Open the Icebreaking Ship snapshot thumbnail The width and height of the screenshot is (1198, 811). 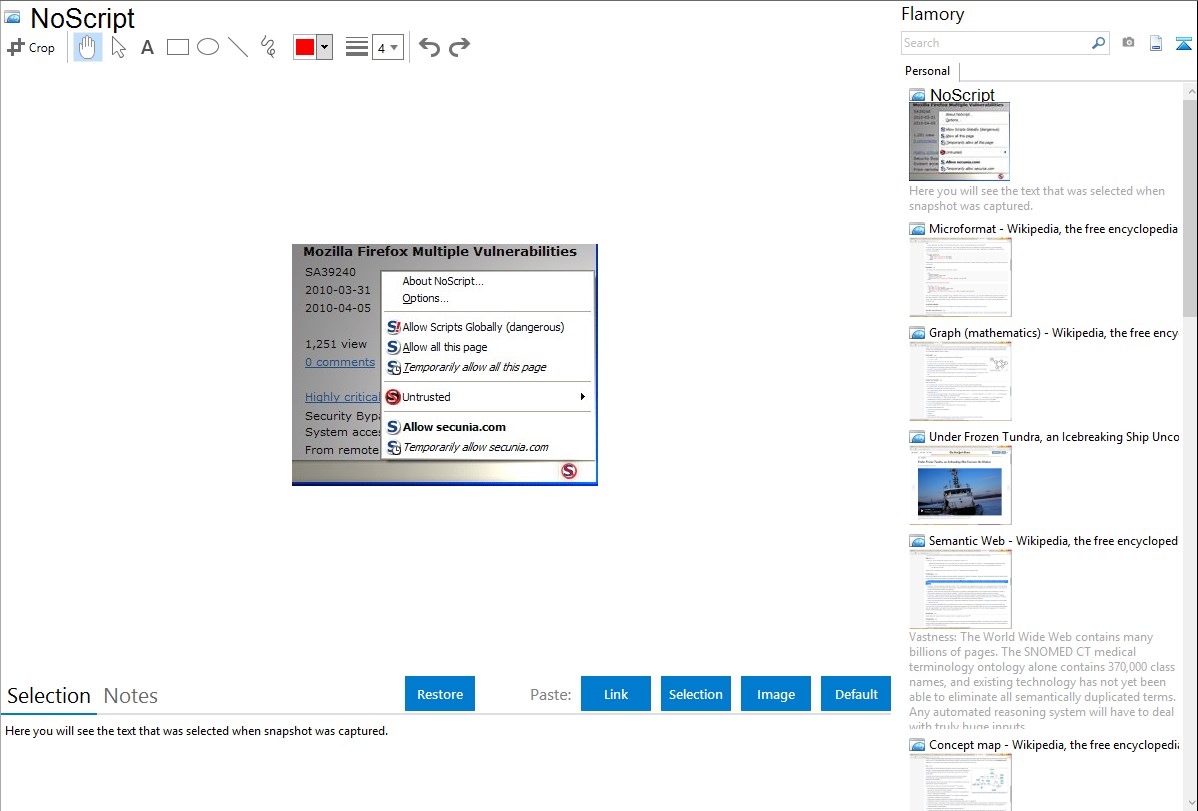960,485
